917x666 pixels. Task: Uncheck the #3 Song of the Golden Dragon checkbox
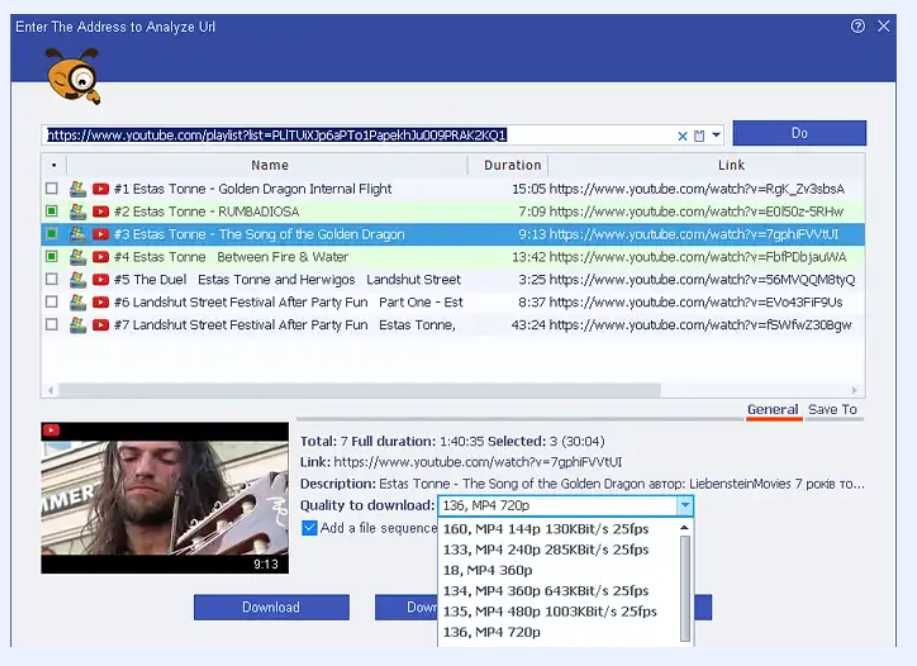point(51,233)
